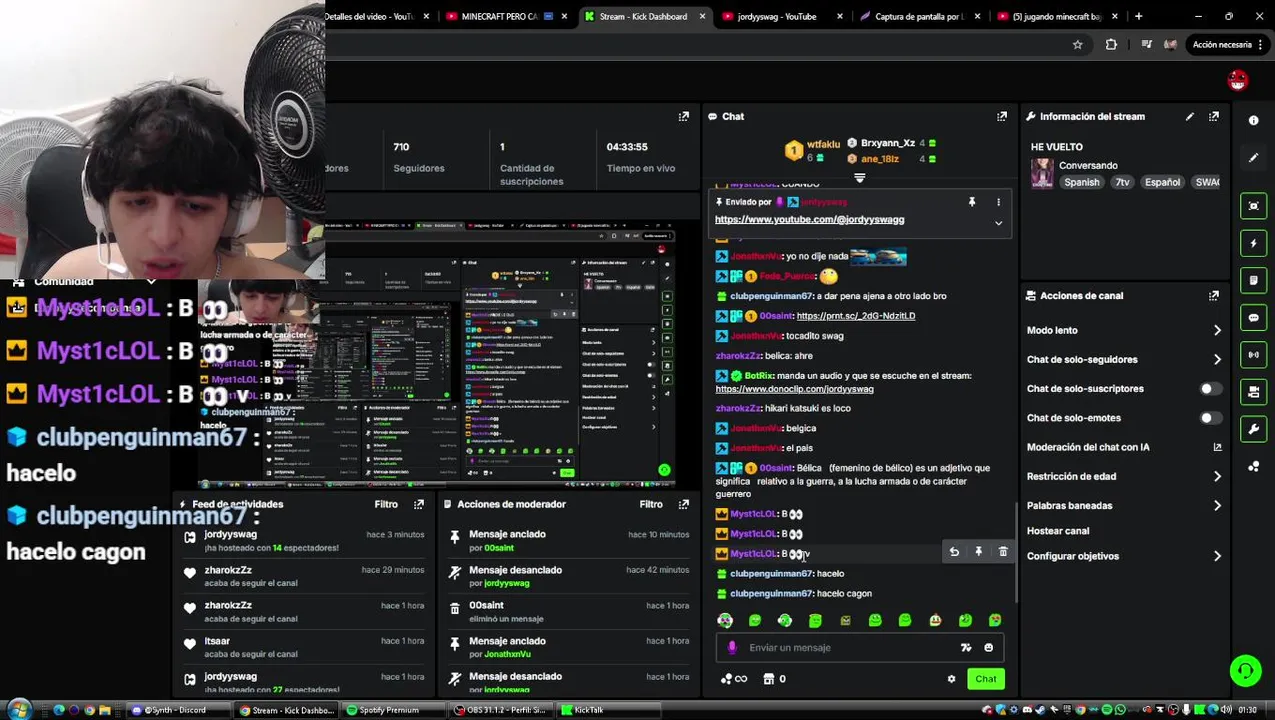Toggle the wrench stream info sidebar icon
The height and width of the screenshot is (720, 1275).
click(x=1253, y=429)
